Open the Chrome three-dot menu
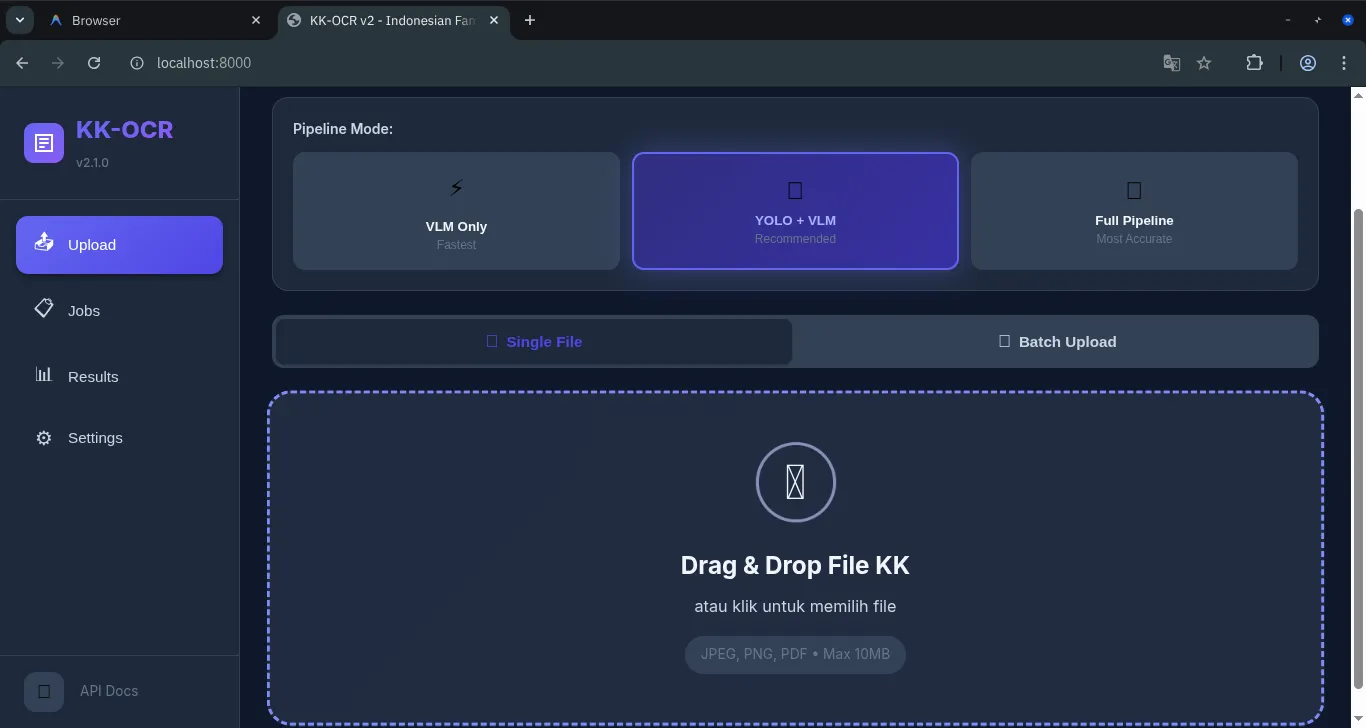This screenshot has width=1366, height=728. coord(1344,63)
